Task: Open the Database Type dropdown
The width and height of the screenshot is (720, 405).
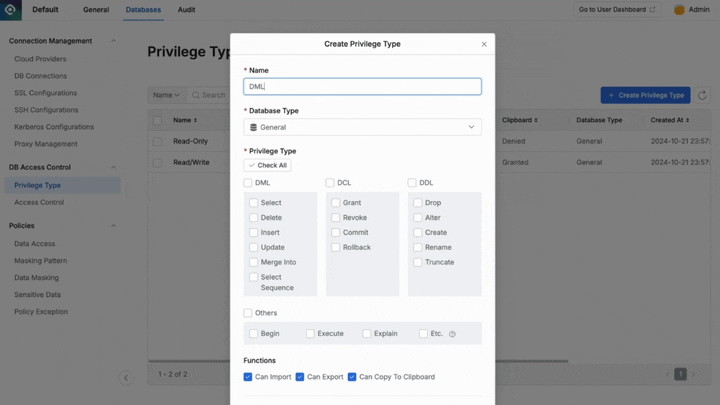Action: click(362, 127)
